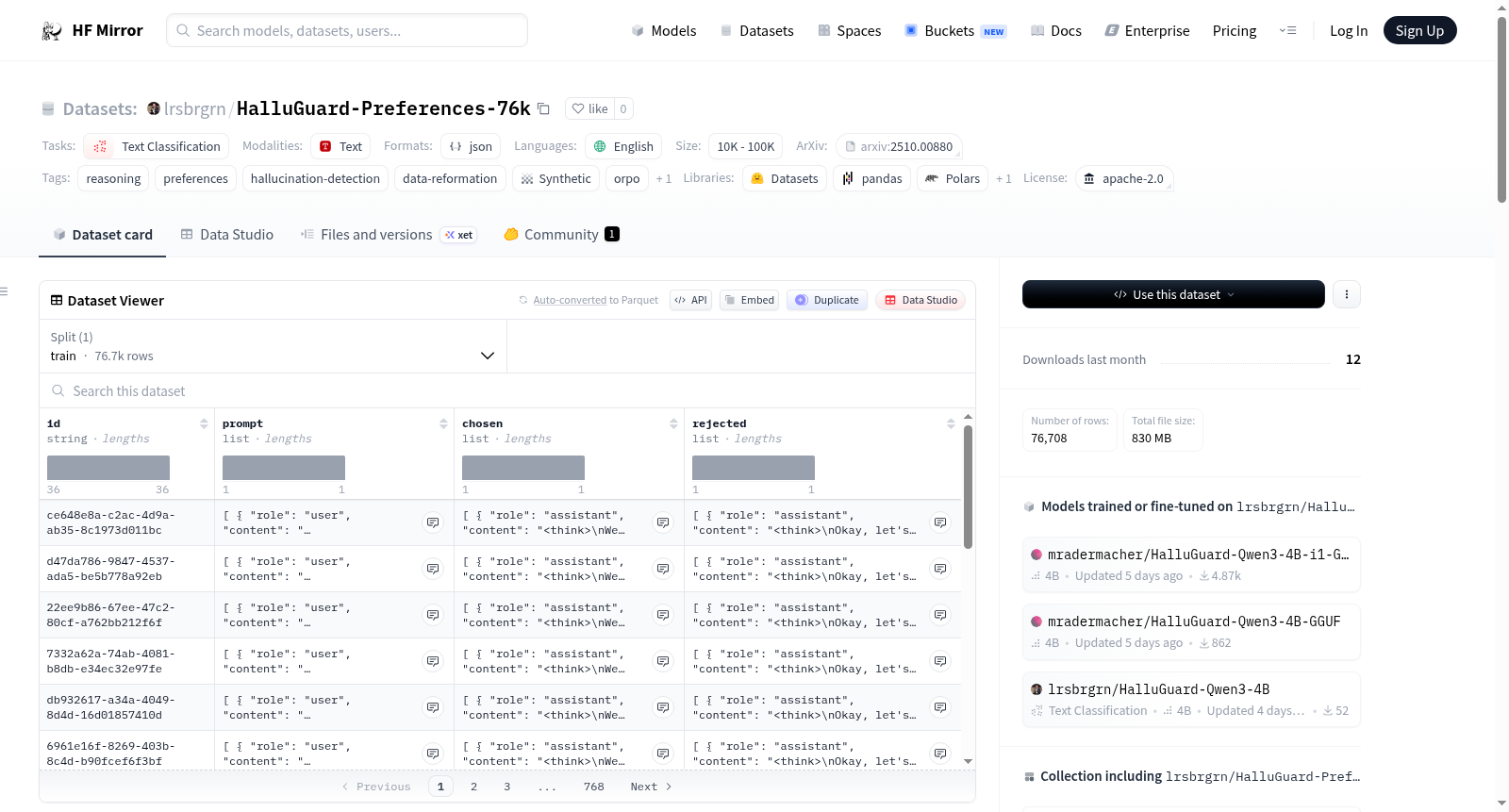Show the one additional hidden library

[1003, 178]
